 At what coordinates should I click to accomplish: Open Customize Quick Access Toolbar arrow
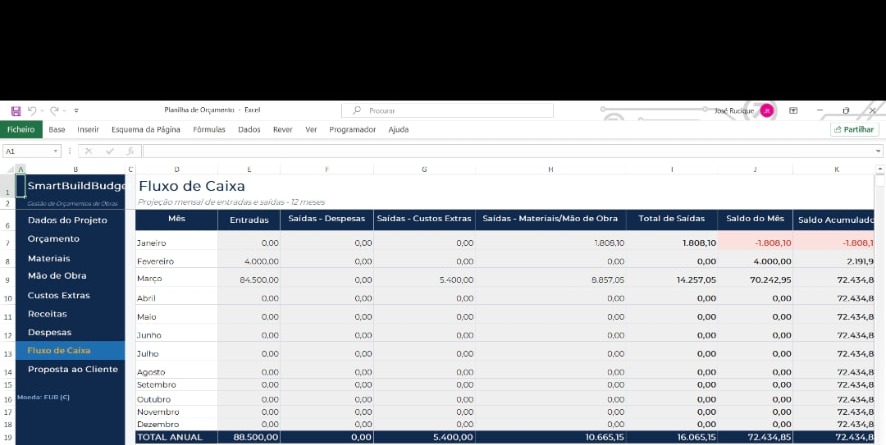pos(76,111)
